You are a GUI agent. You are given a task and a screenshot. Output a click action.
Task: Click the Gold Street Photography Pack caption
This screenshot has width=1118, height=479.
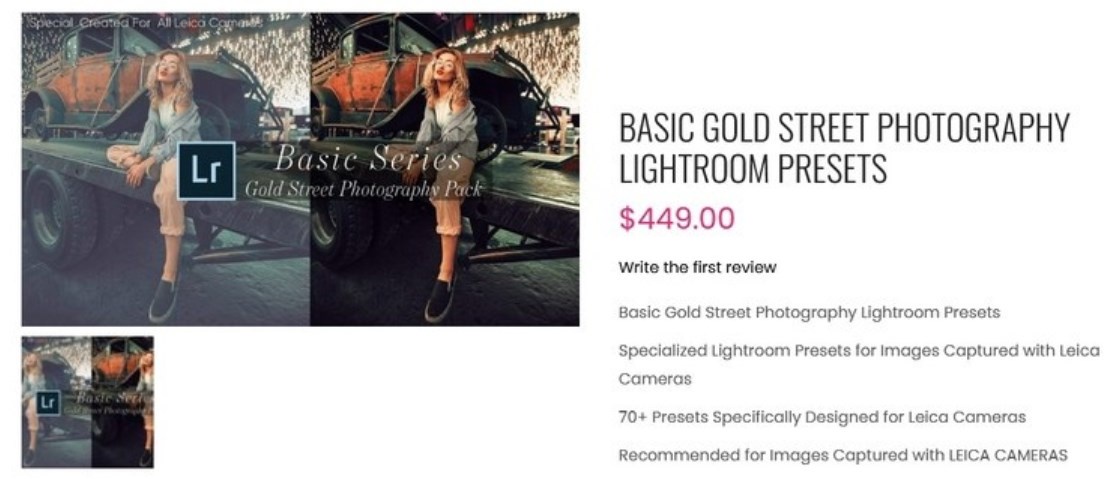coord(364,188)
